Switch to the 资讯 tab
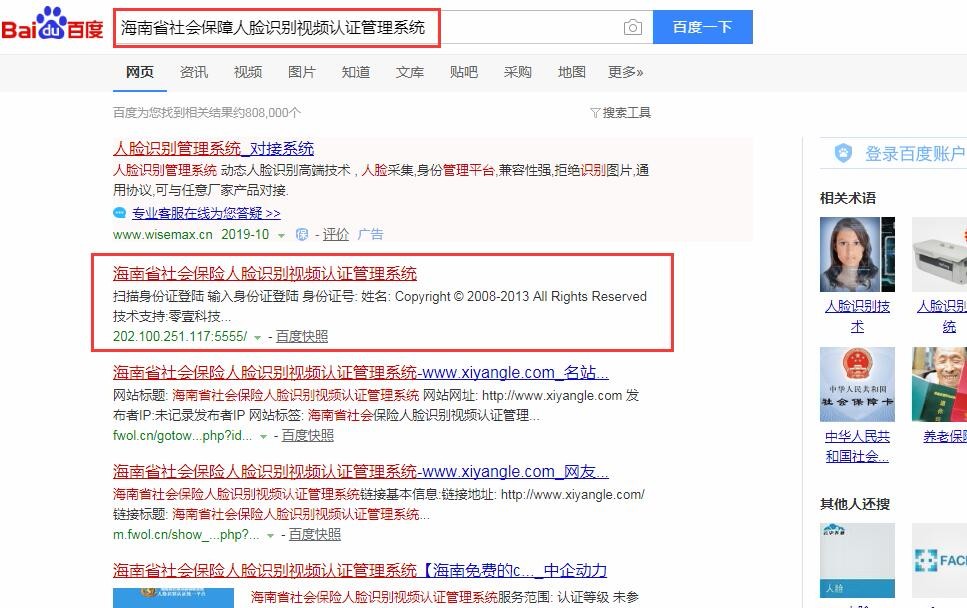The image size is (967, 608). (x=194, y=72)
